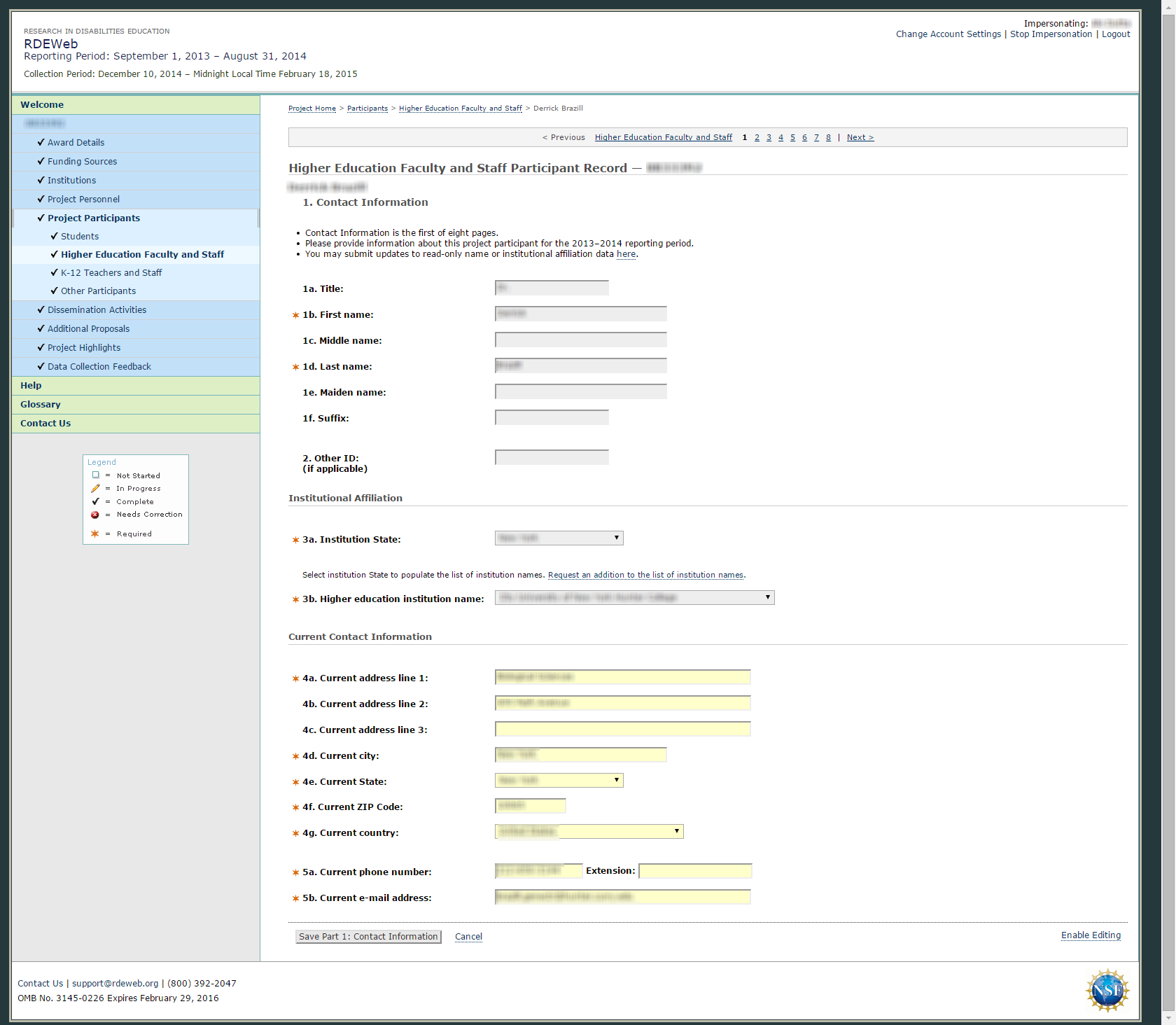Click the phone Extension input field

695,871
